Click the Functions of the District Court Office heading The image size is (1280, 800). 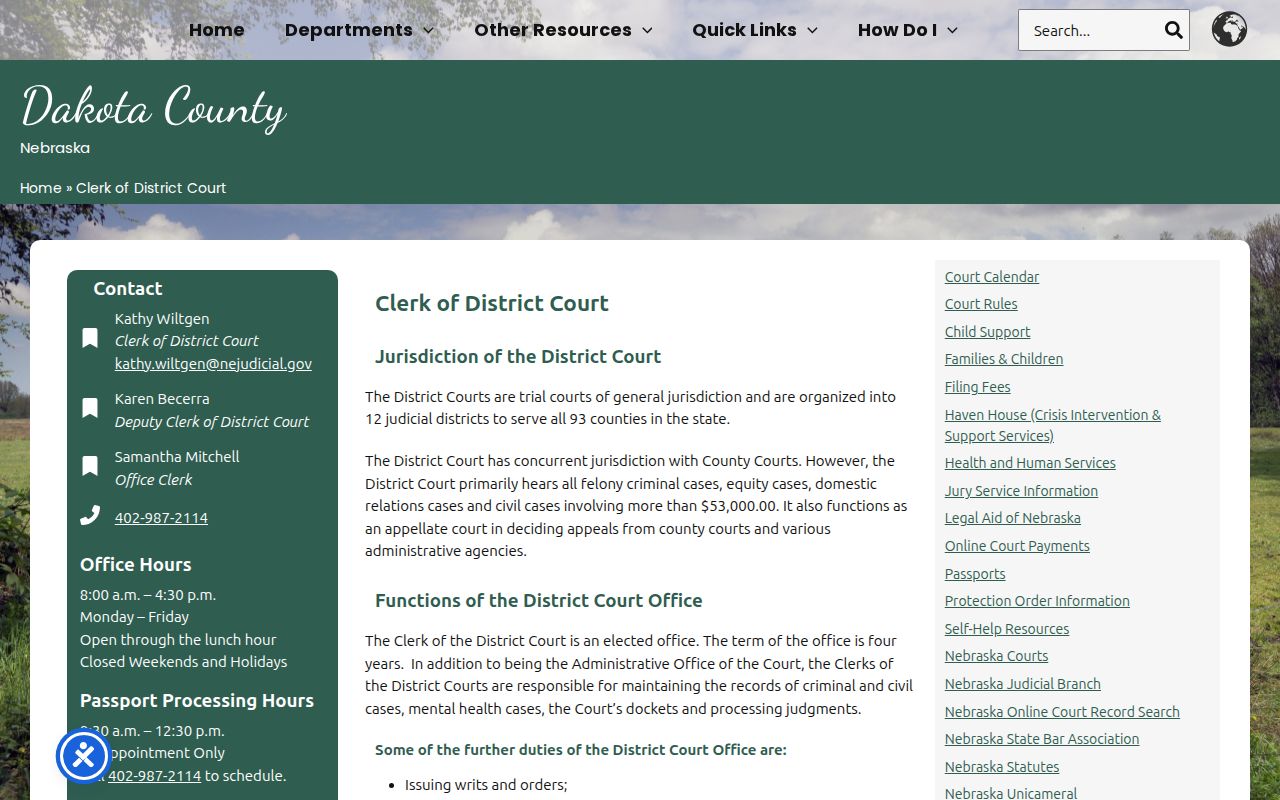pos(539,600)
